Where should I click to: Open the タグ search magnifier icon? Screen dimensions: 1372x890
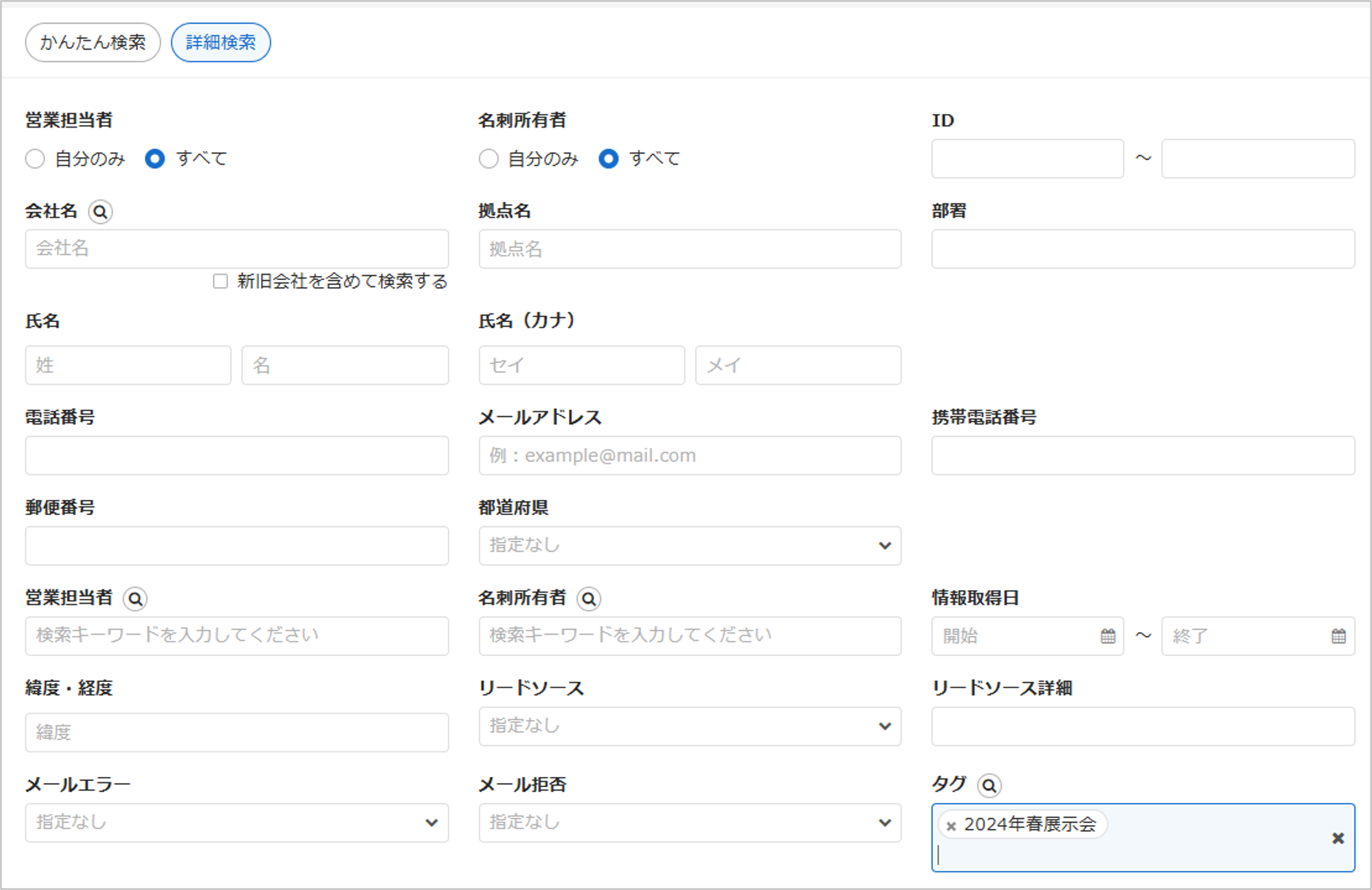(x=989, y=786)
